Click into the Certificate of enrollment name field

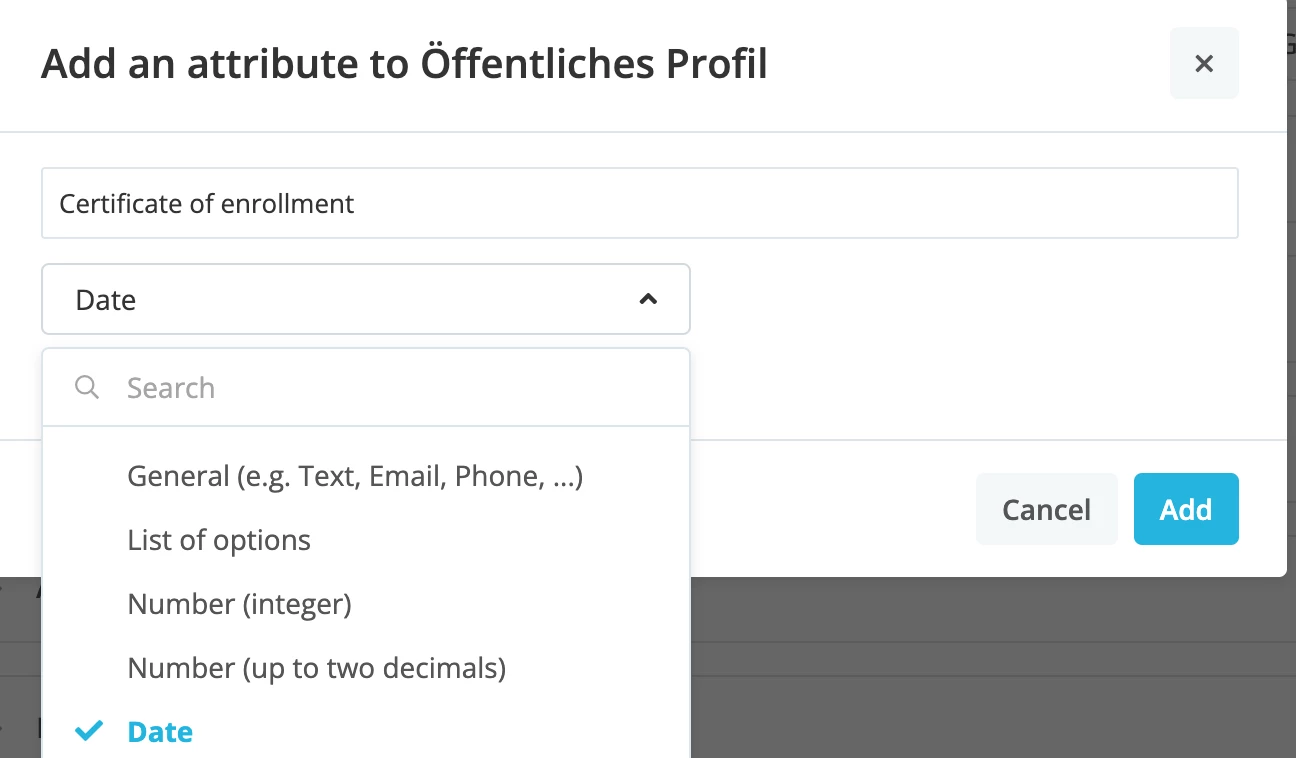click(640, 203)
